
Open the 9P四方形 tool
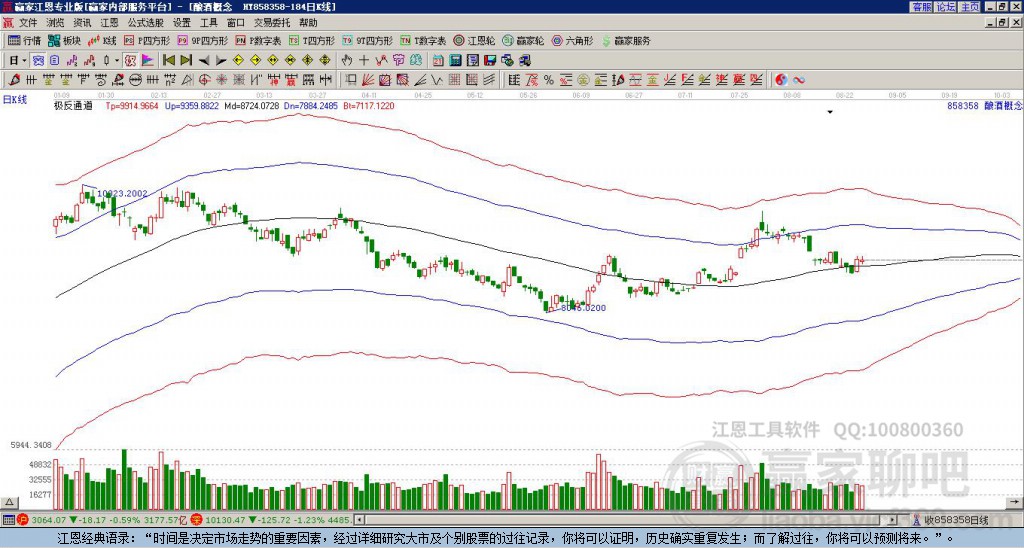click(x=202, y=40)
